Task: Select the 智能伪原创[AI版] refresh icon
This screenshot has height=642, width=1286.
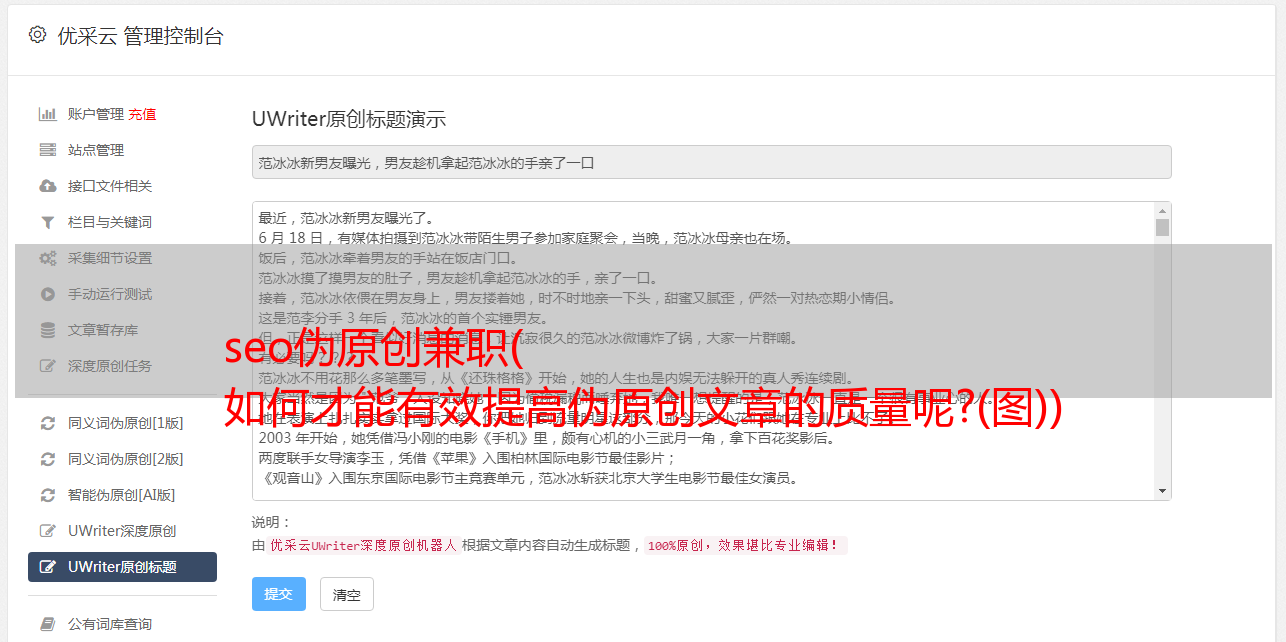Action: click(47, 495)
